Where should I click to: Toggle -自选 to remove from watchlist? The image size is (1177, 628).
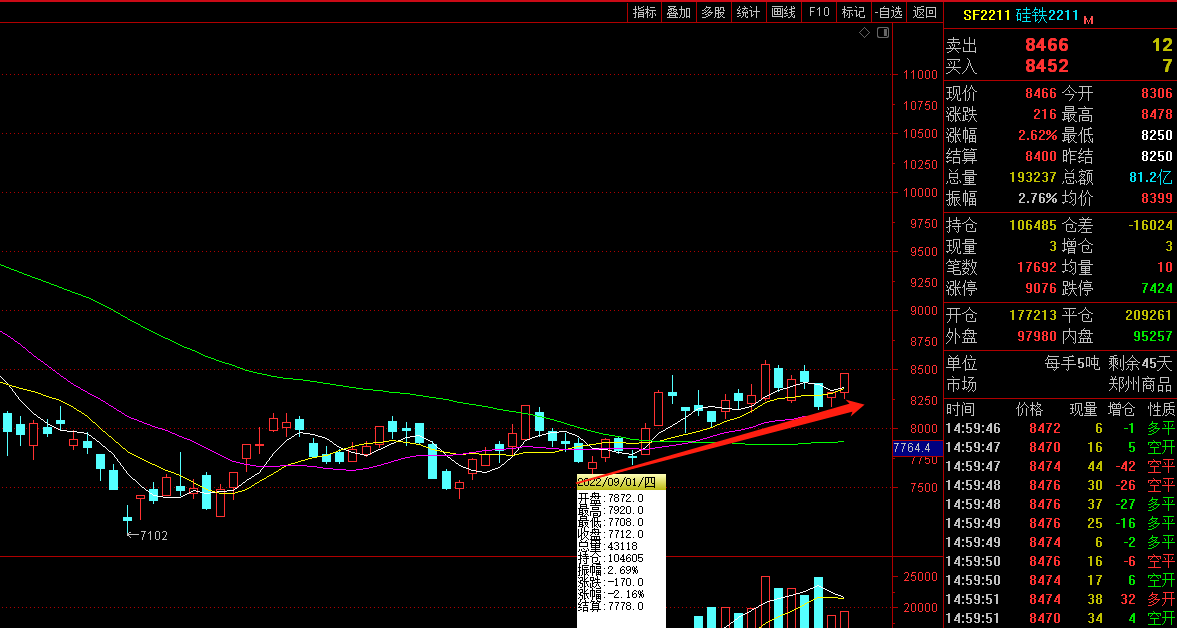[x=888, y=13]
